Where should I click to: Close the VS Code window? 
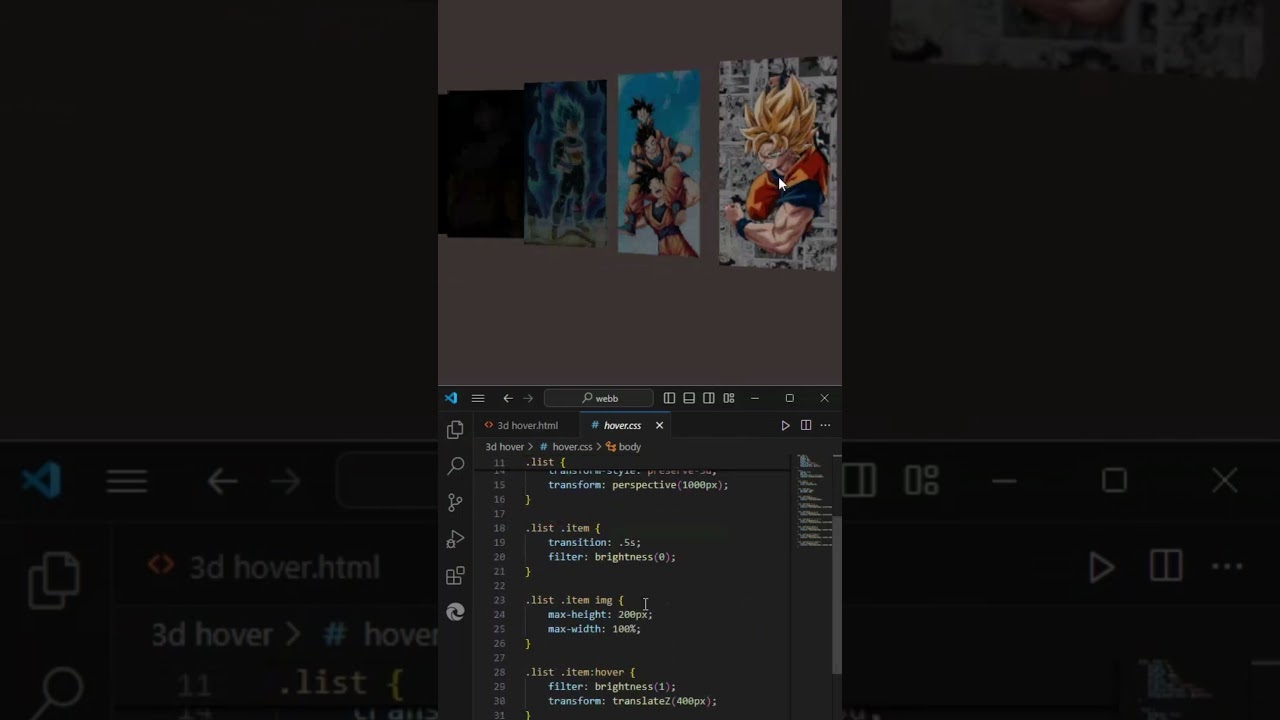coord(824,398)
